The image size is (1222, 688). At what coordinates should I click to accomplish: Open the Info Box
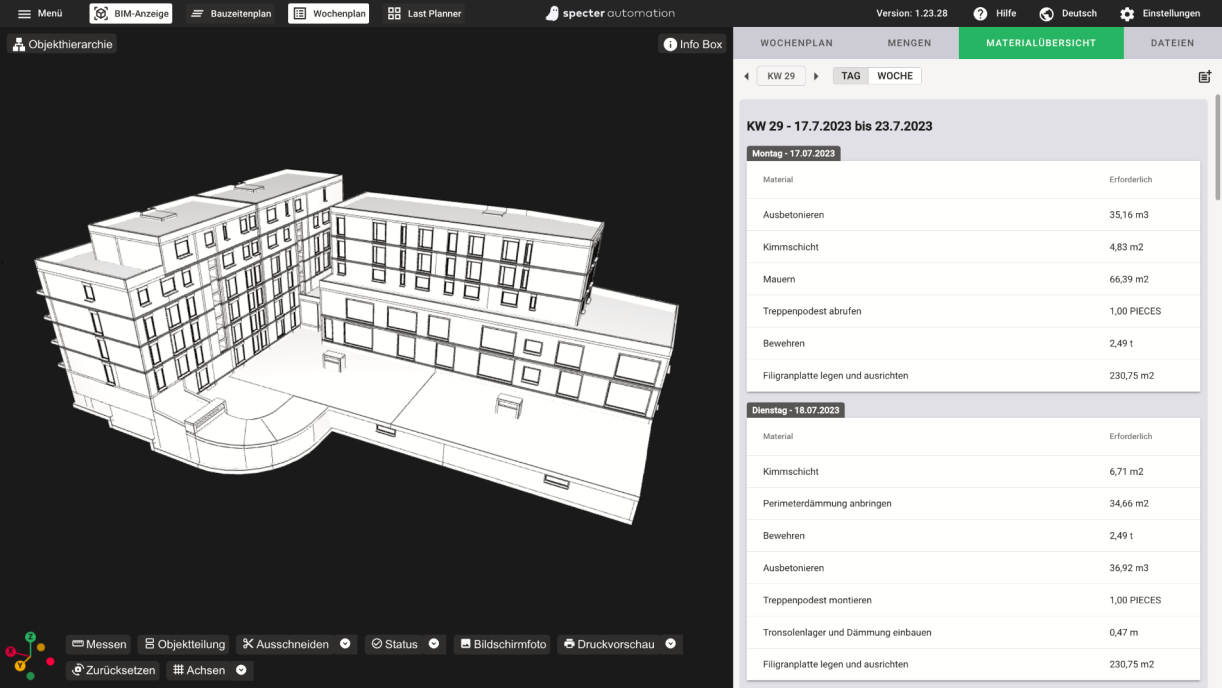click(x=692, y=44)
